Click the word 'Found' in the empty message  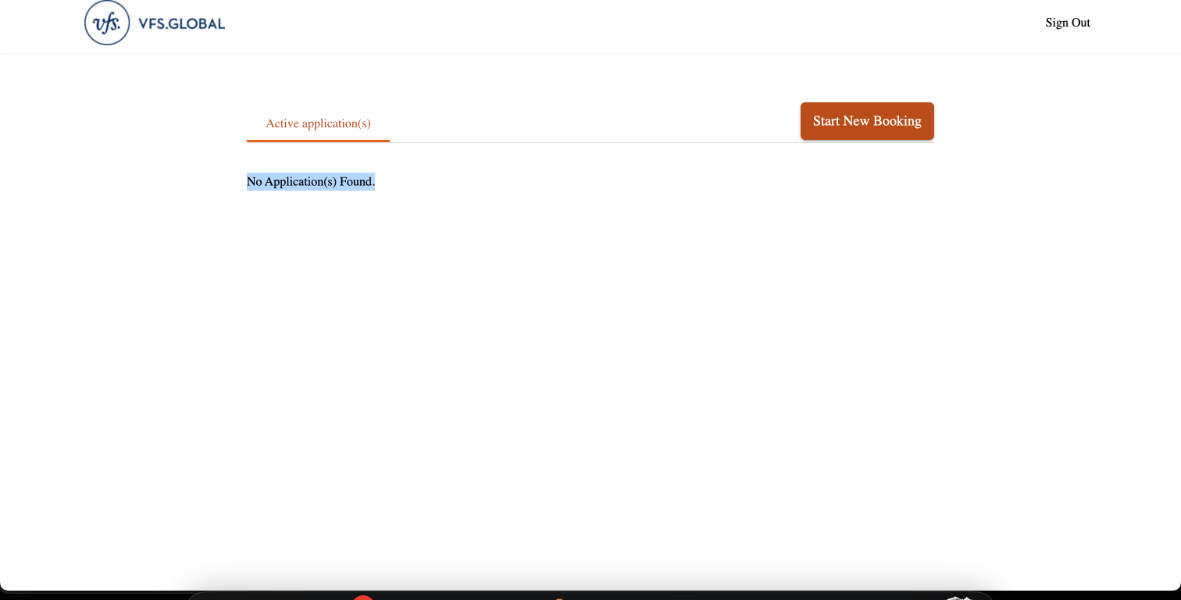point(355,181)
